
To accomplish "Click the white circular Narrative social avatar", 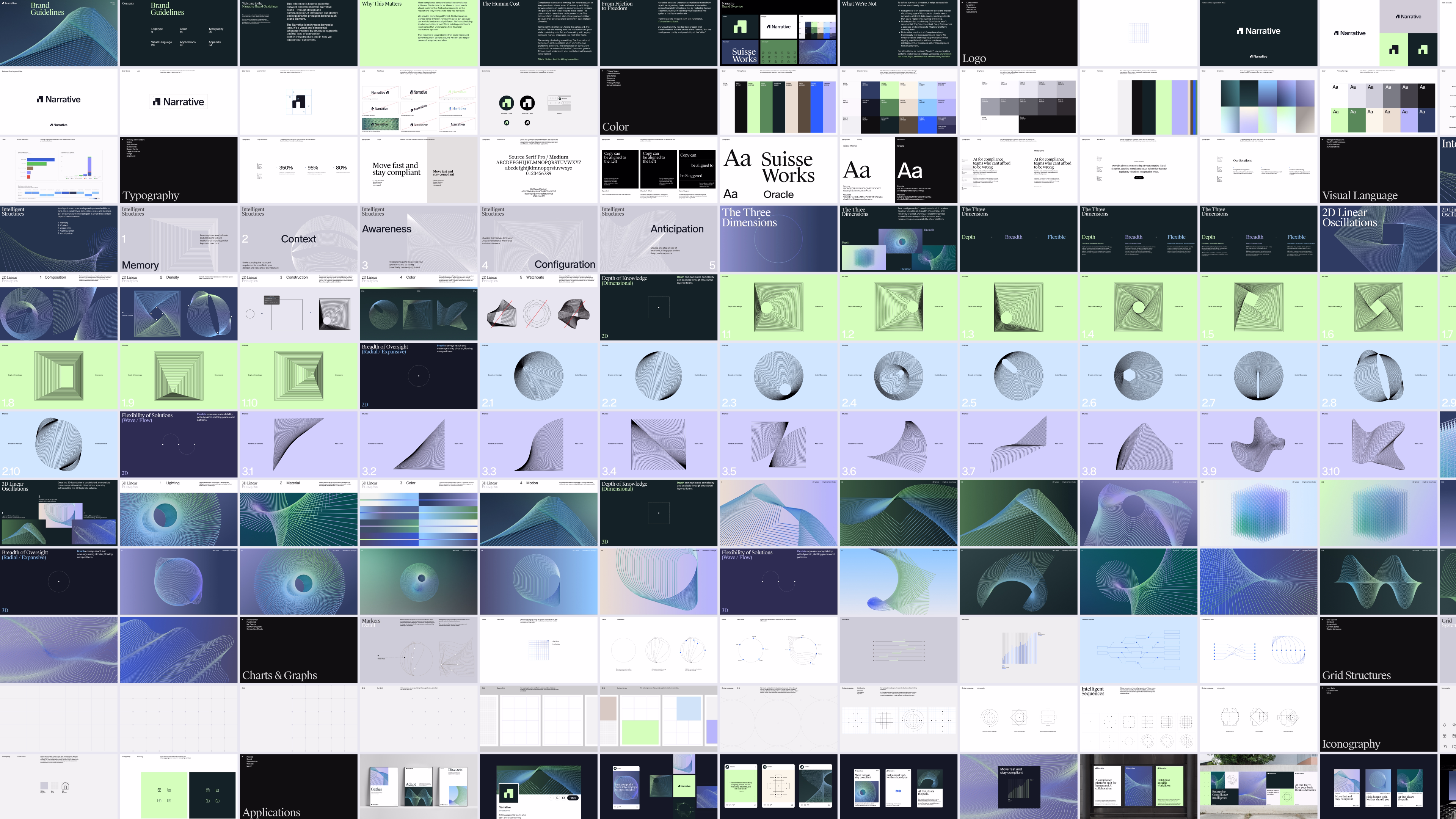I will (527, 103).
